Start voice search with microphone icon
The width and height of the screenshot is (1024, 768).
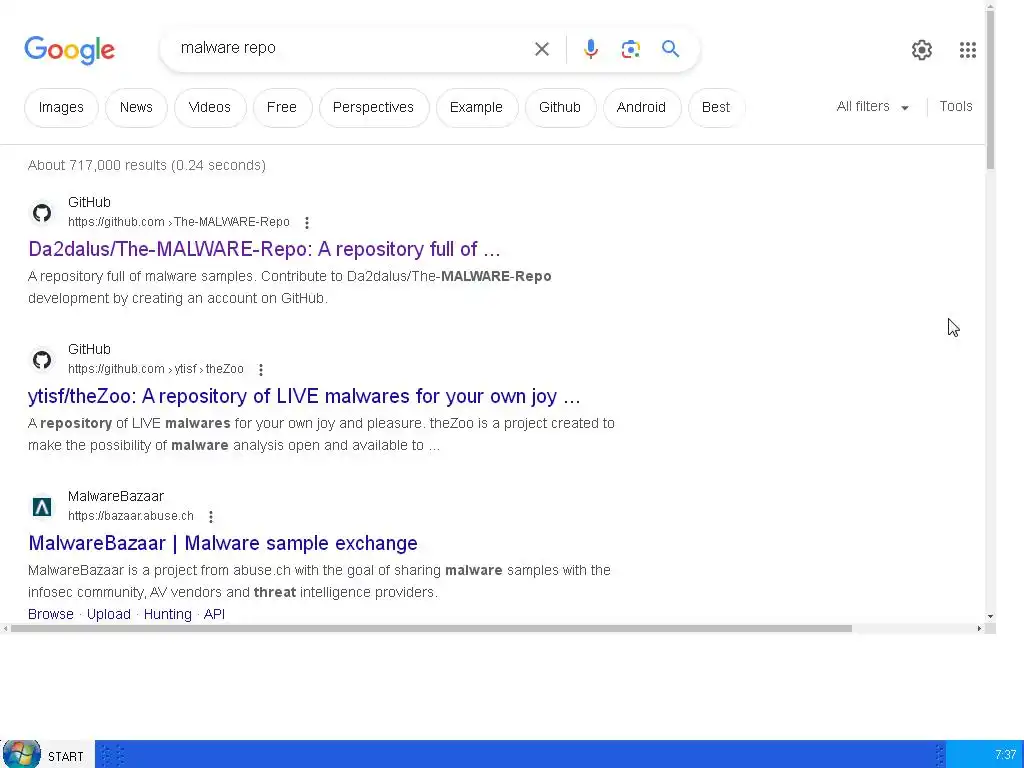coord(590,49)
